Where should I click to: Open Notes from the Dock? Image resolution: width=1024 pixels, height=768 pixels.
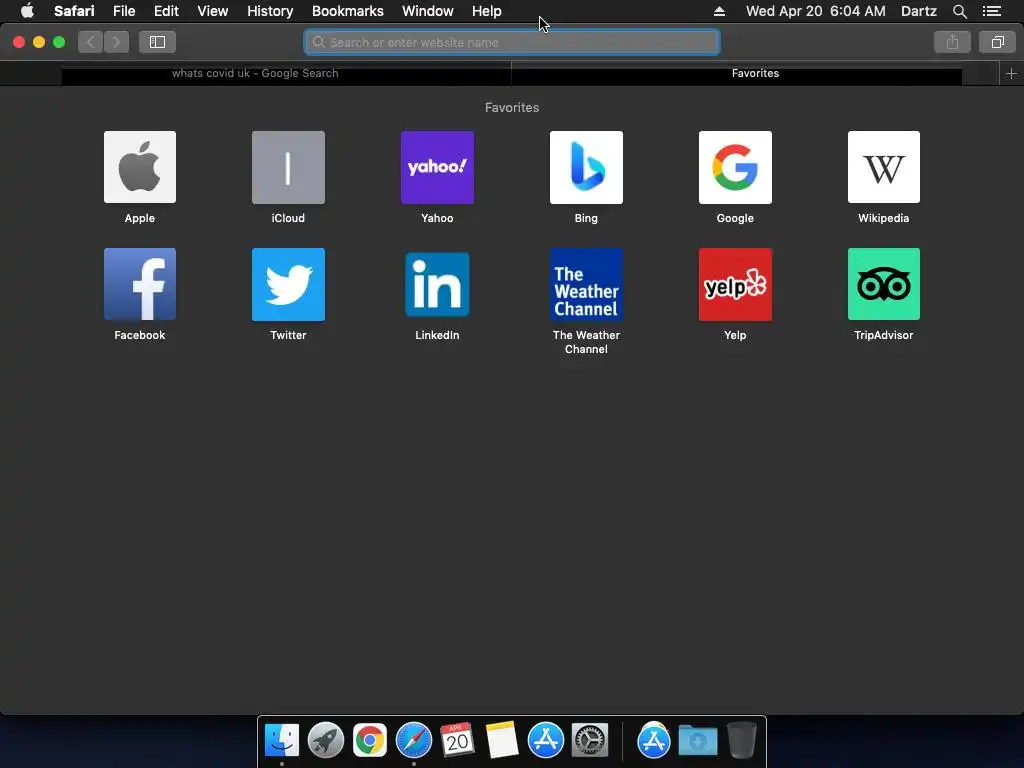pos(502,741)
